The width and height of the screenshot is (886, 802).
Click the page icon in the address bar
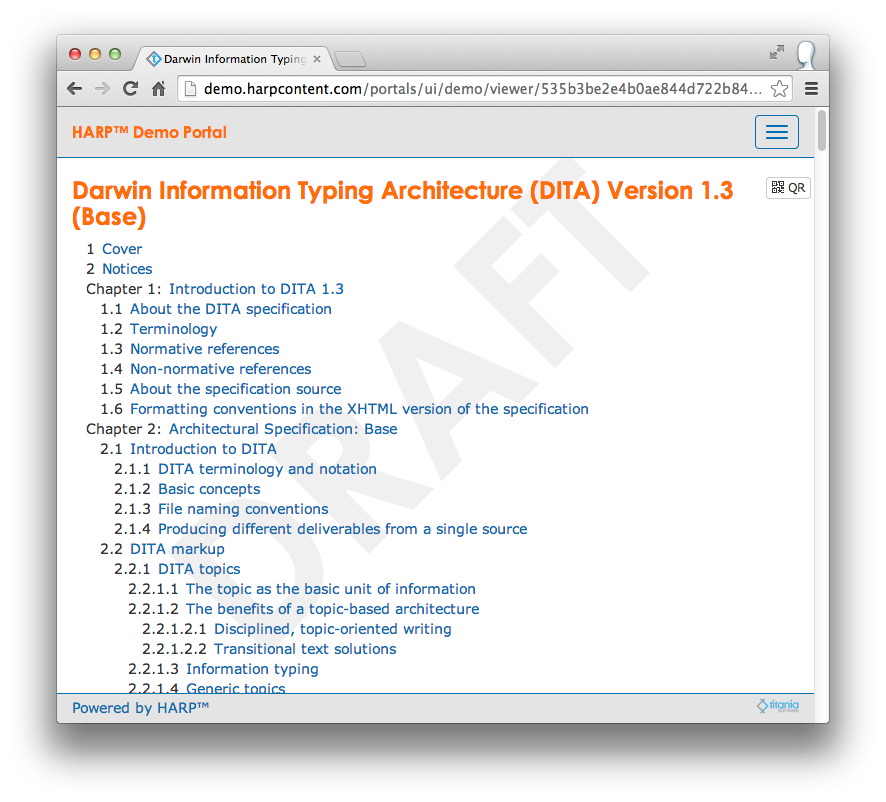(190, 89)
